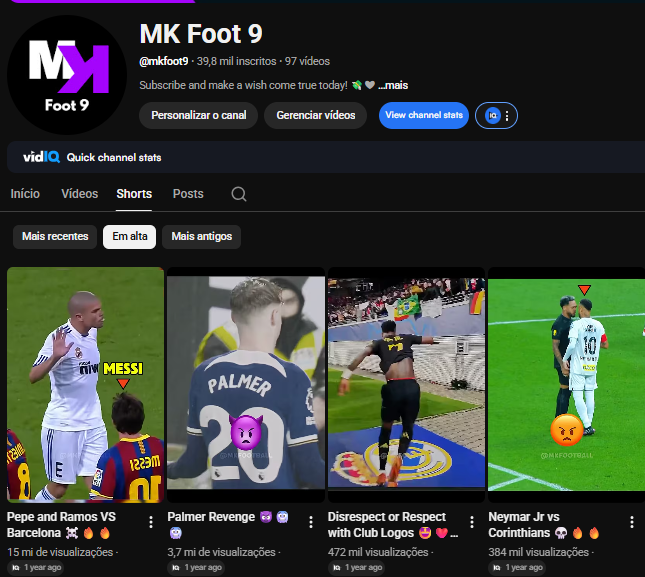Image resolution: width=645 pixels, height=577 pixels.
Task: Open Palmer Revenge short title
Action: pos(228,525)
